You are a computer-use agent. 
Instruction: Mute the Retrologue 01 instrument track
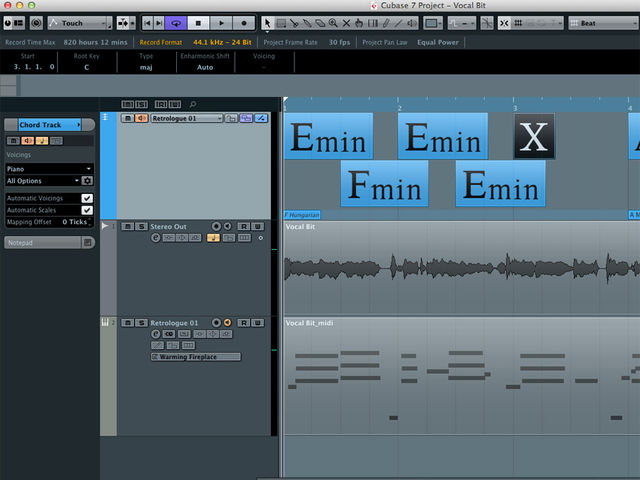128,323
